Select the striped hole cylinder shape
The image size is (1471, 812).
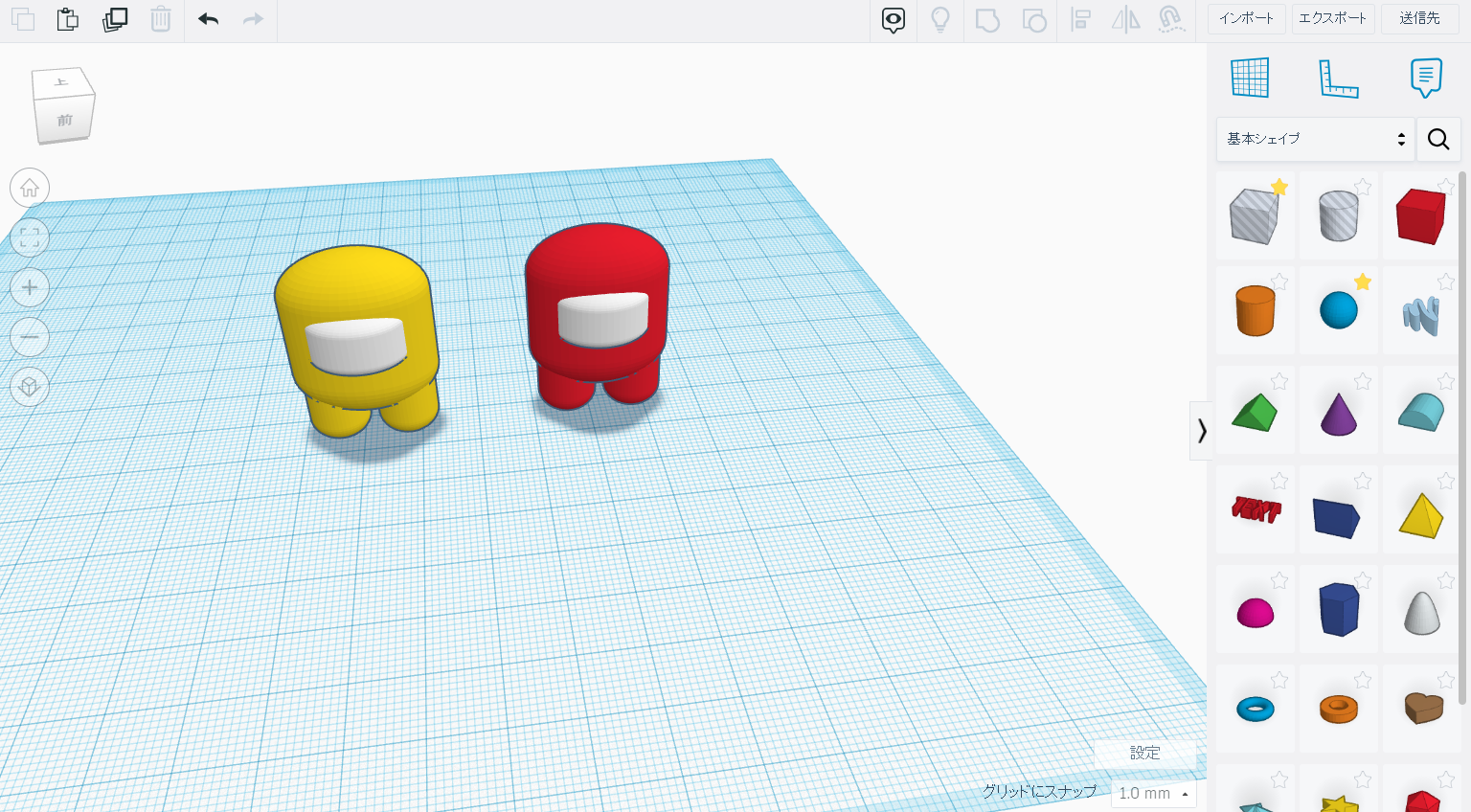click(1338, 216)
